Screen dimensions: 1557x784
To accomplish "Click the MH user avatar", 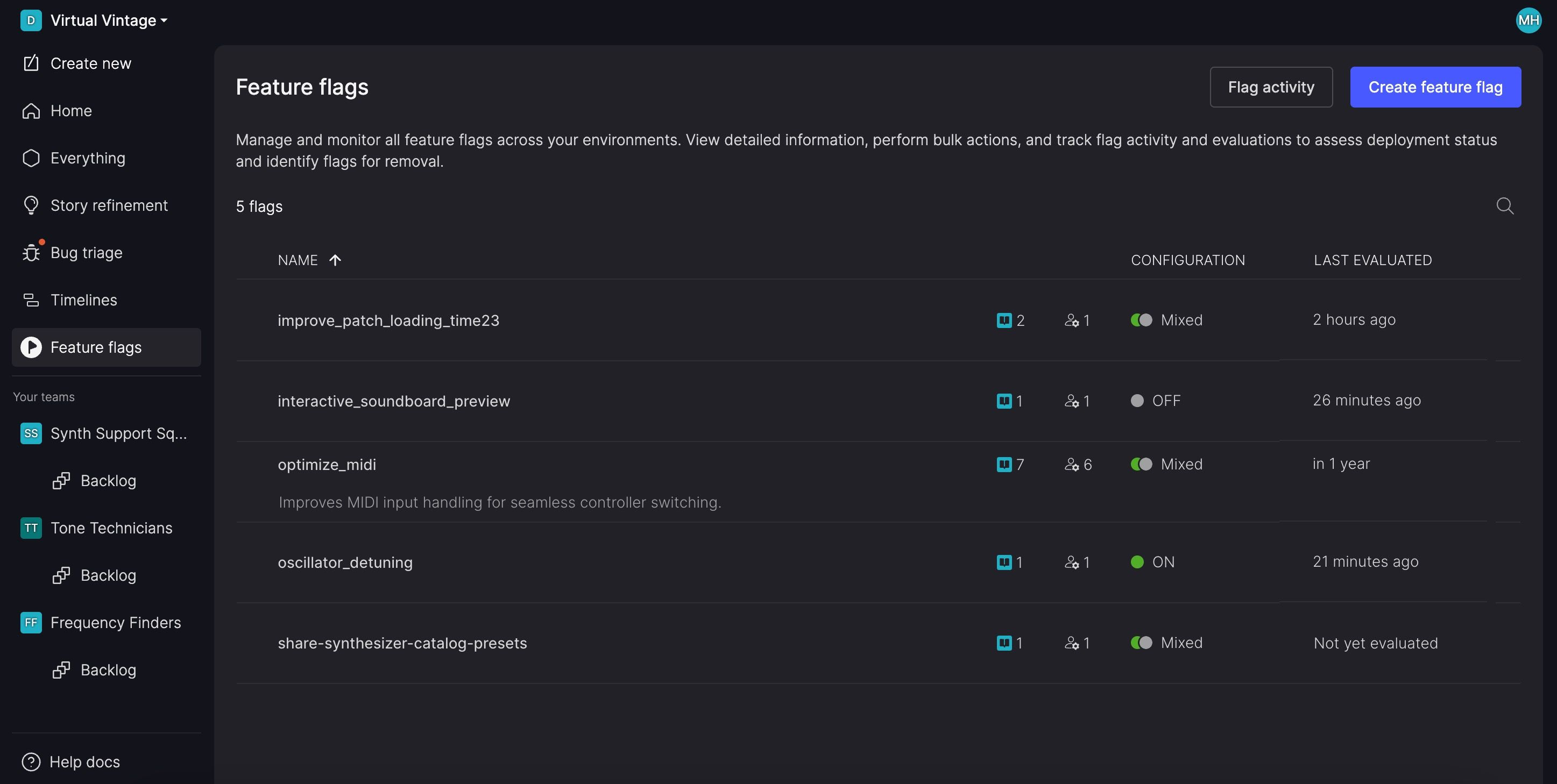I will click(1528, 20).
